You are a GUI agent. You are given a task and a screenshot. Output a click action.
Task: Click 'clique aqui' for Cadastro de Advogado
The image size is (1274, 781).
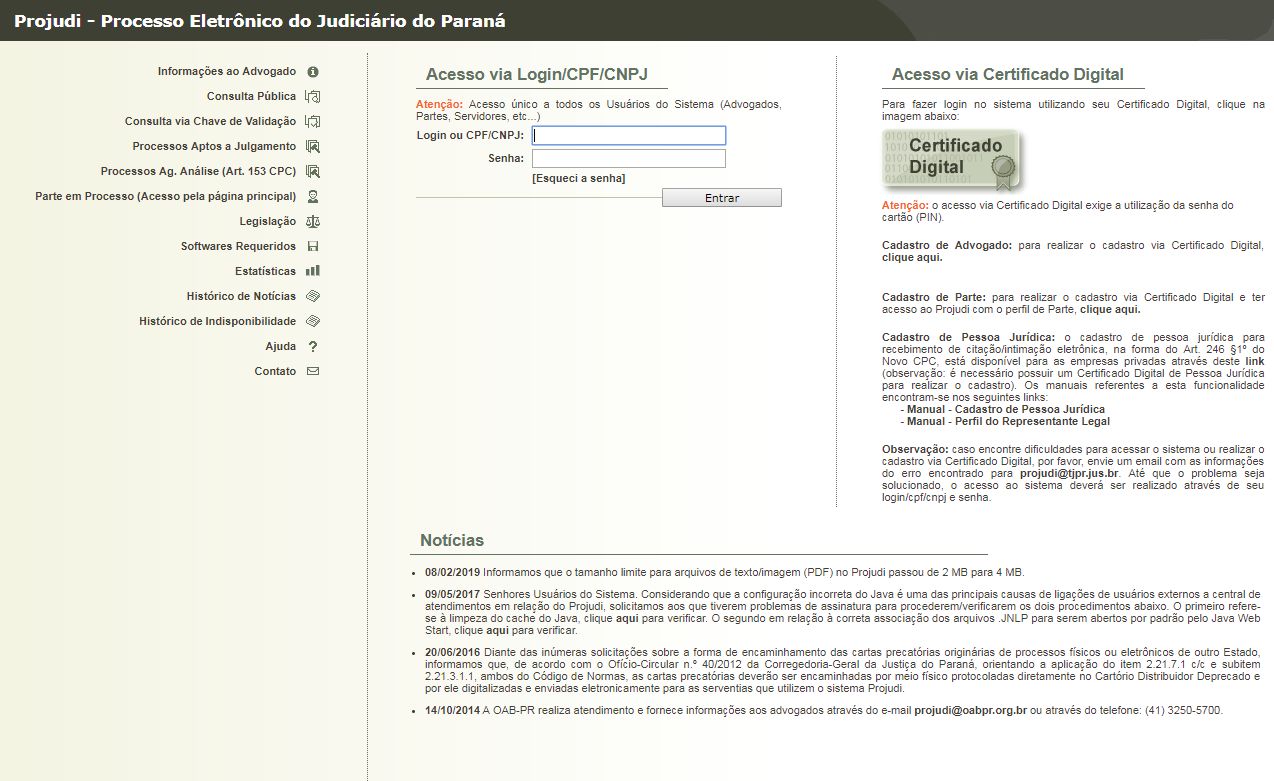912,258
